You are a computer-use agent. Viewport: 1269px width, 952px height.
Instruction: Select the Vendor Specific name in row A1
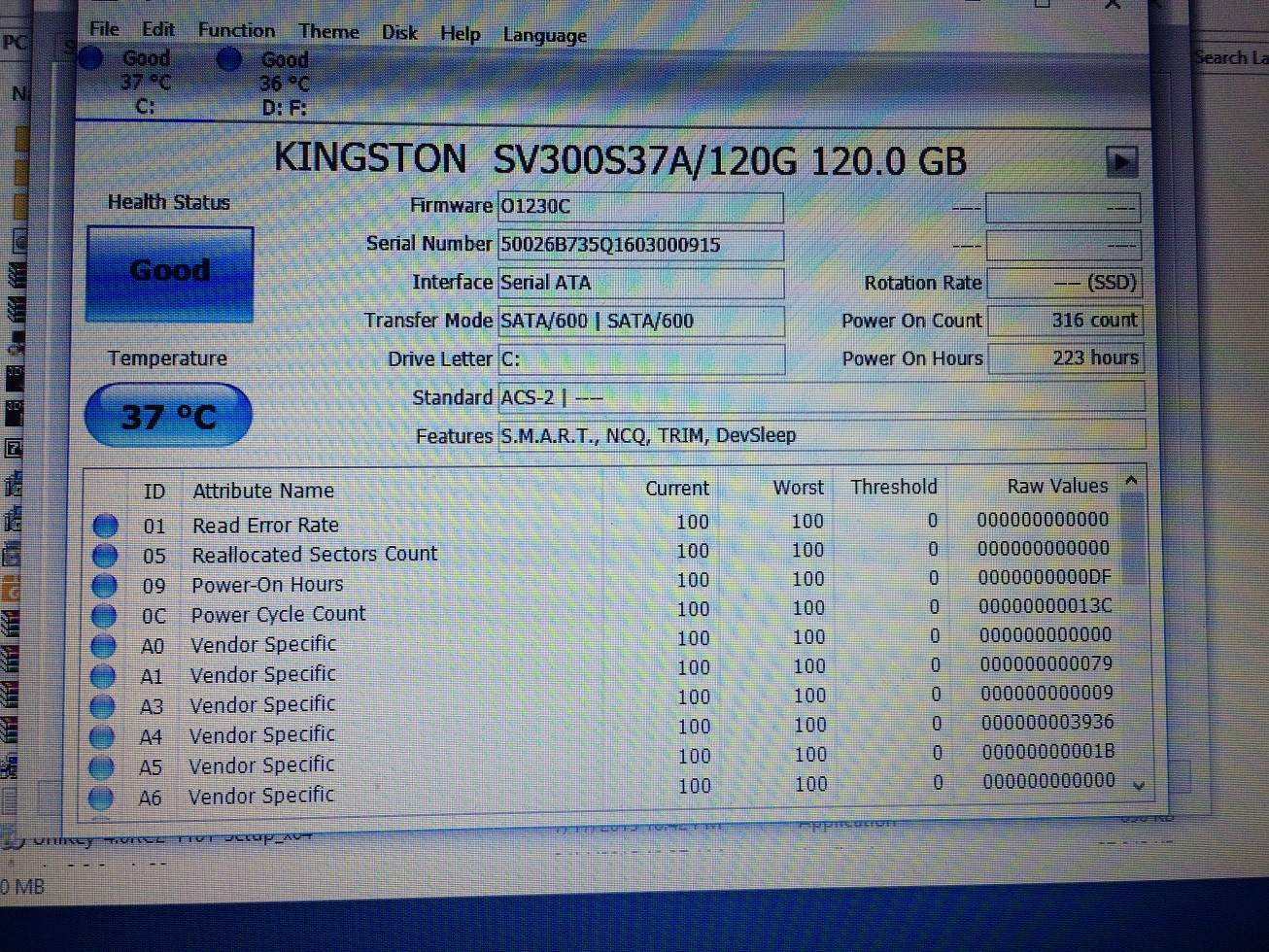(x=262, y=675)
